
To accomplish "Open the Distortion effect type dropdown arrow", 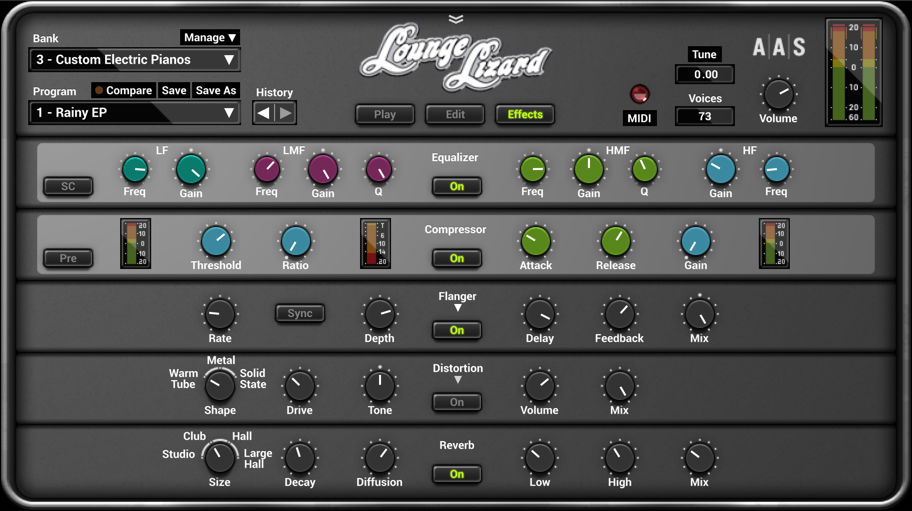I will (458, 380).
